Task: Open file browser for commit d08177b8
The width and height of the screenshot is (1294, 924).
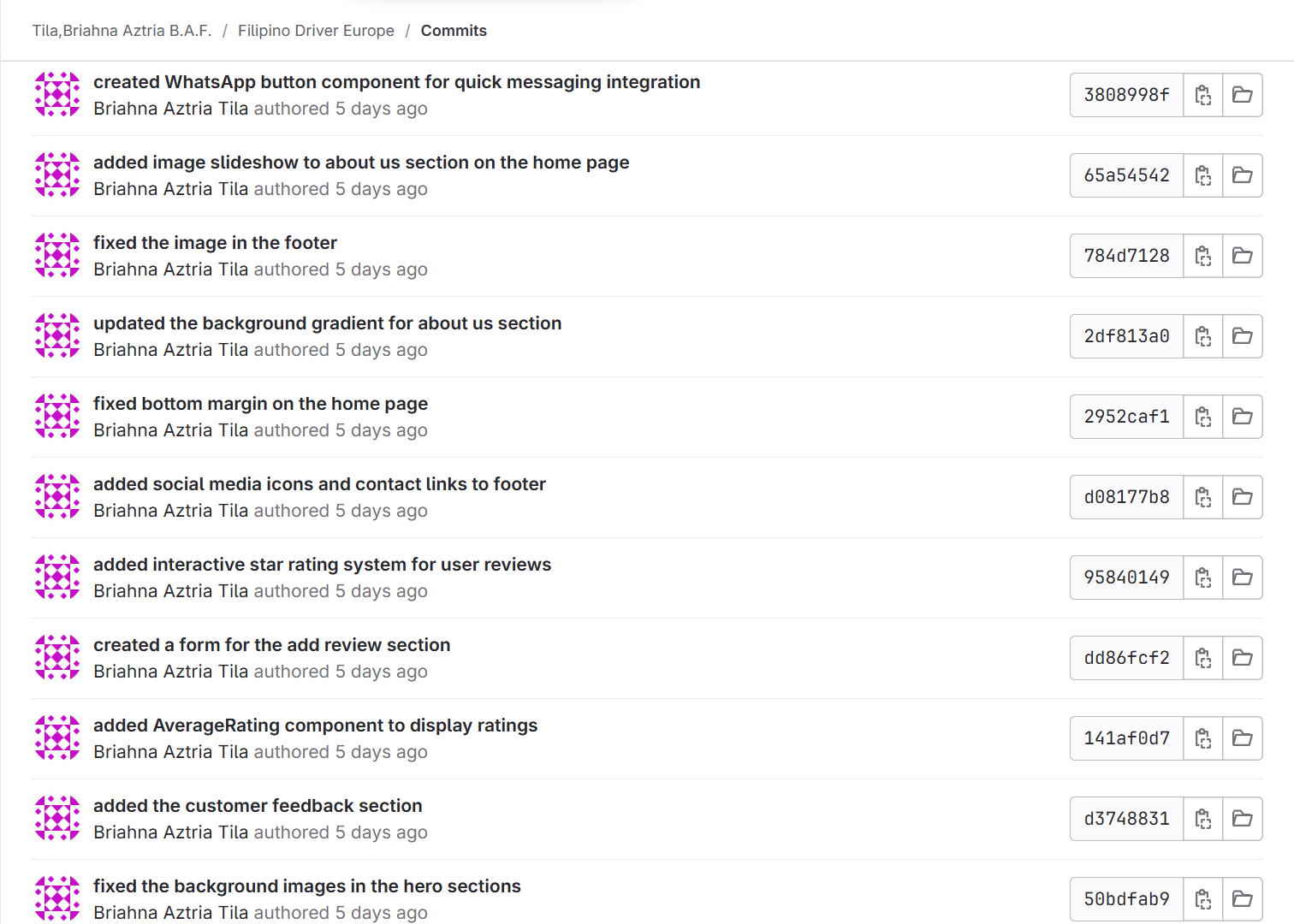Action: 1242,497
